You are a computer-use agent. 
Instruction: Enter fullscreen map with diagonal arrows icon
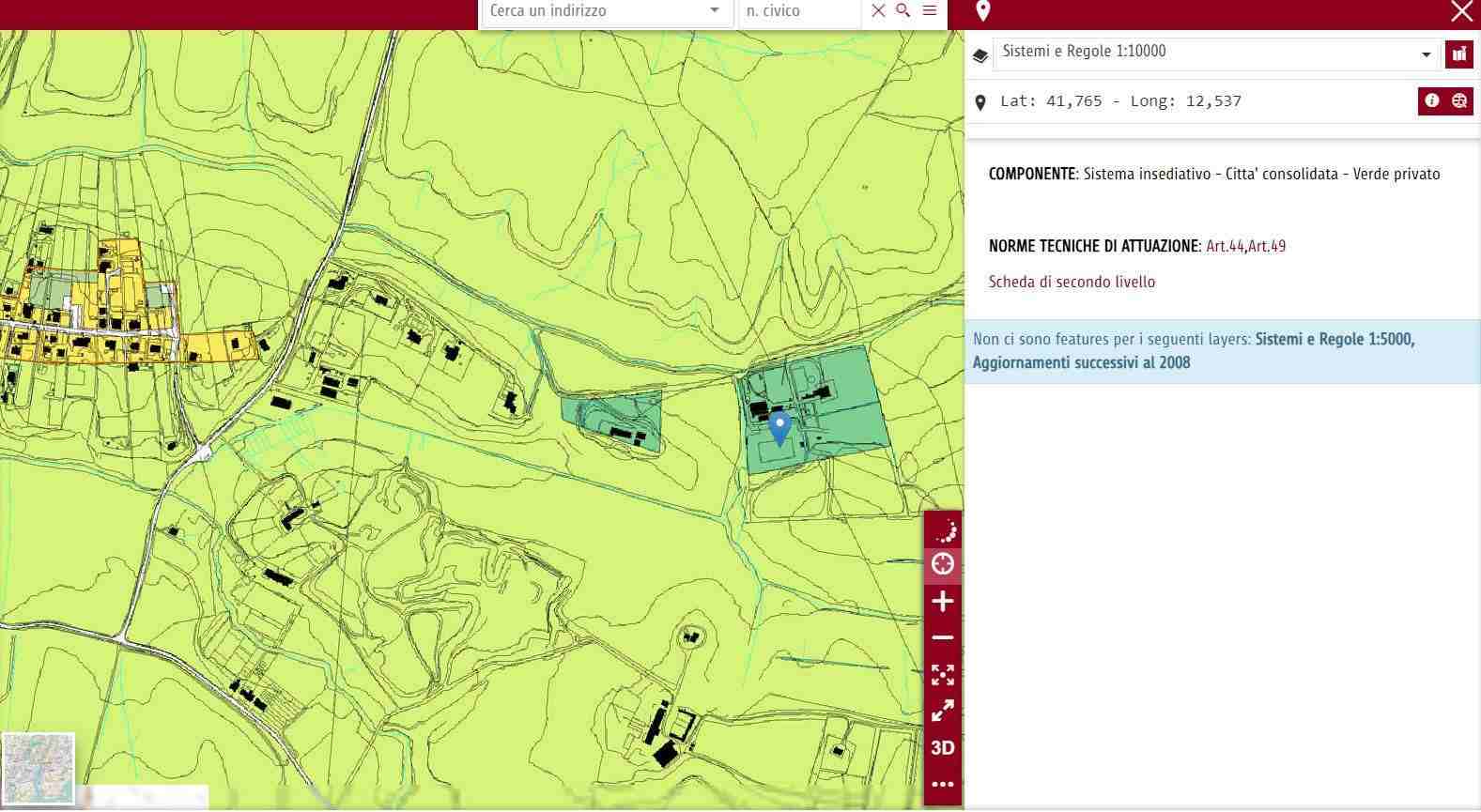pos(943,712)
